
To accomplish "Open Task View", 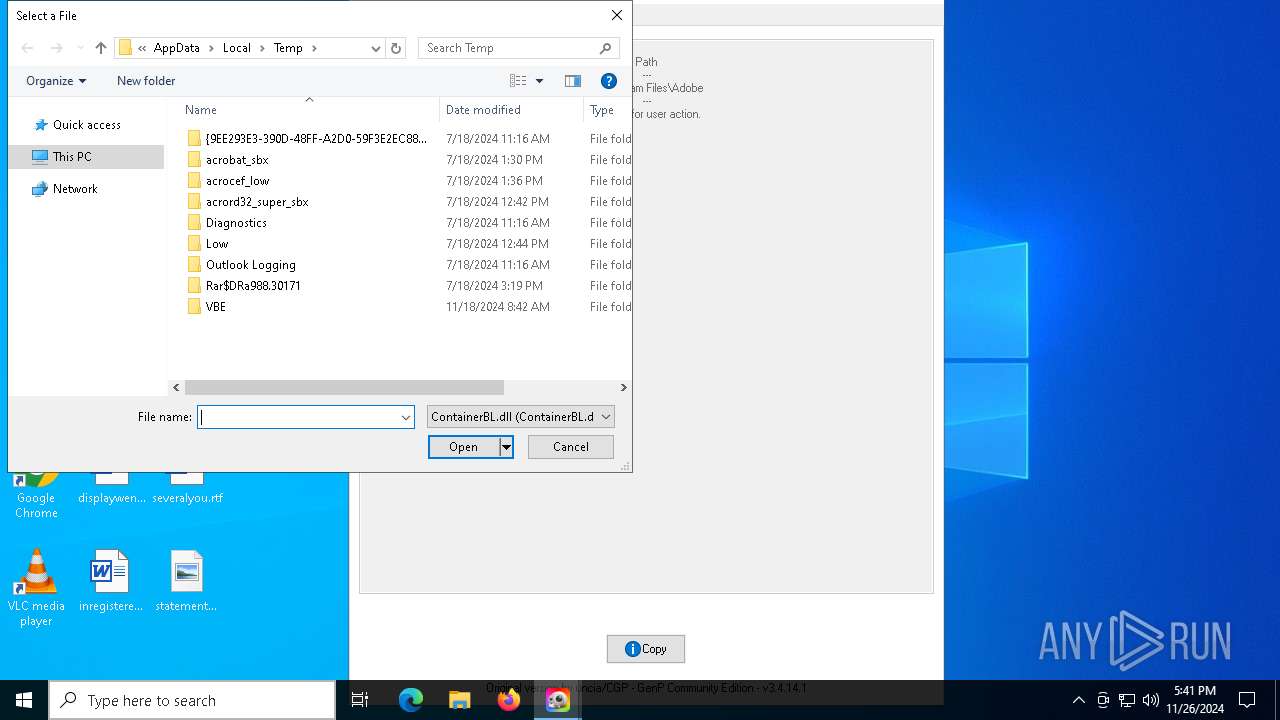I will point(360,700).
